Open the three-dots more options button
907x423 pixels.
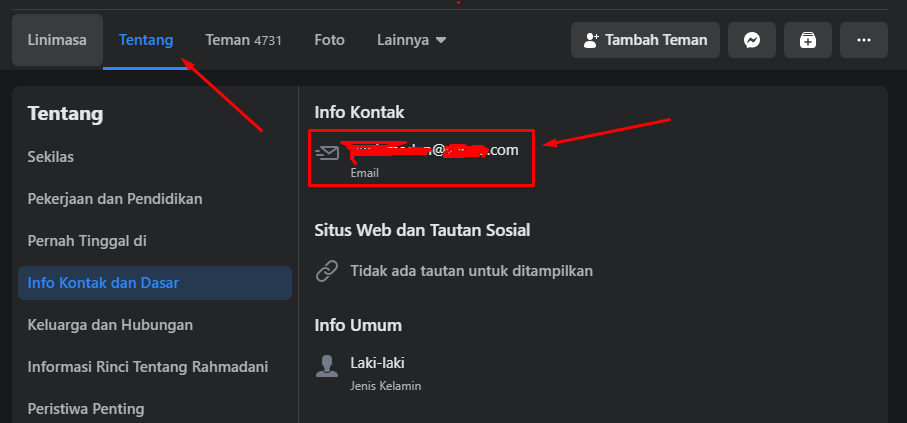tap(864, 40)
